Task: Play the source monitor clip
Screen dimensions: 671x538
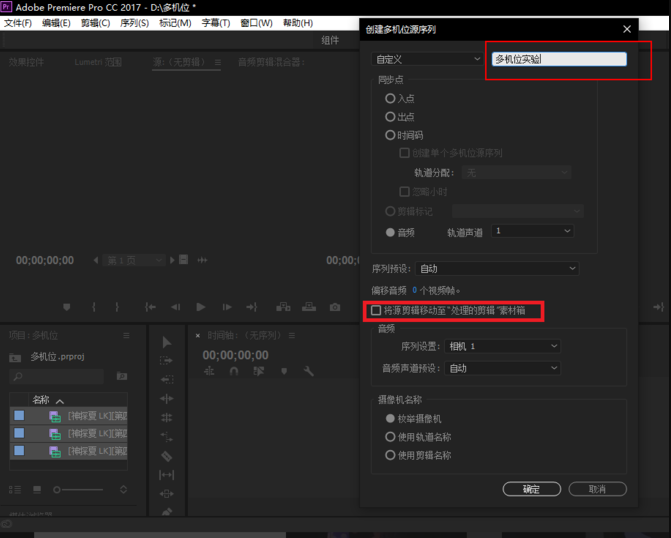Action: click(201, 307)
